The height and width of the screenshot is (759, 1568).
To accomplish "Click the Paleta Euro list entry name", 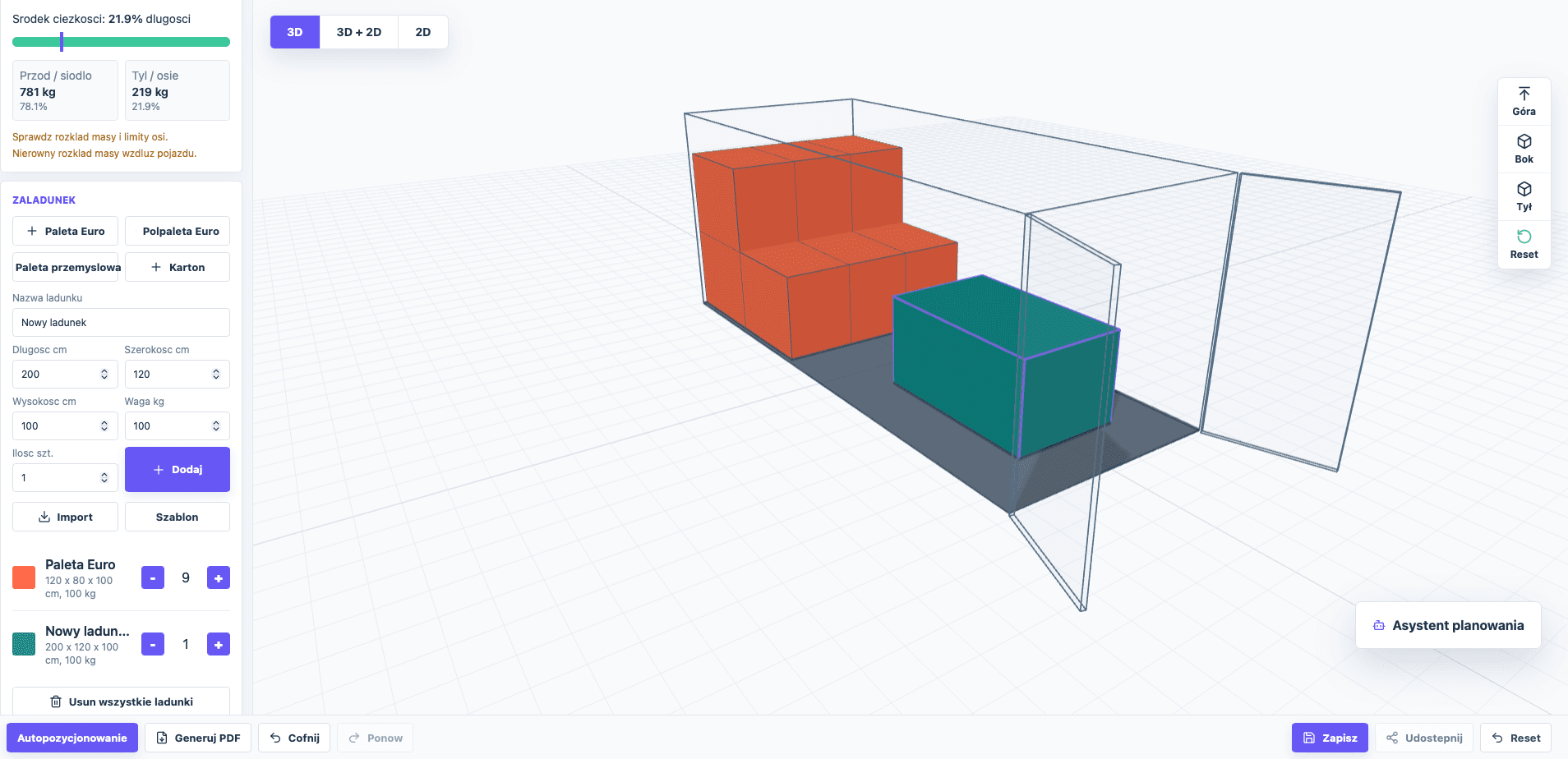I will click(80, 564).
